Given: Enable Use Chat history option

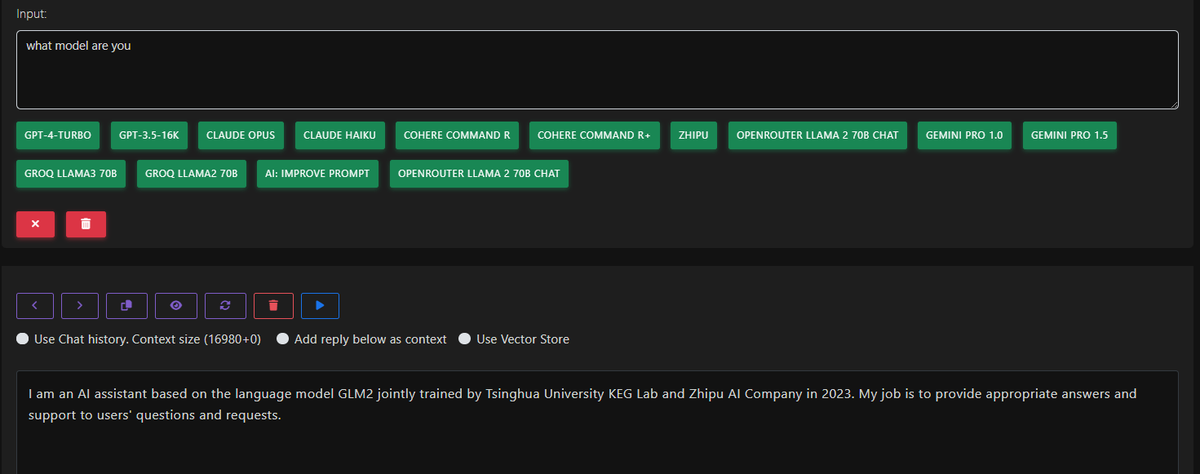Looking at the screenshot, I should tap(23, 339).
